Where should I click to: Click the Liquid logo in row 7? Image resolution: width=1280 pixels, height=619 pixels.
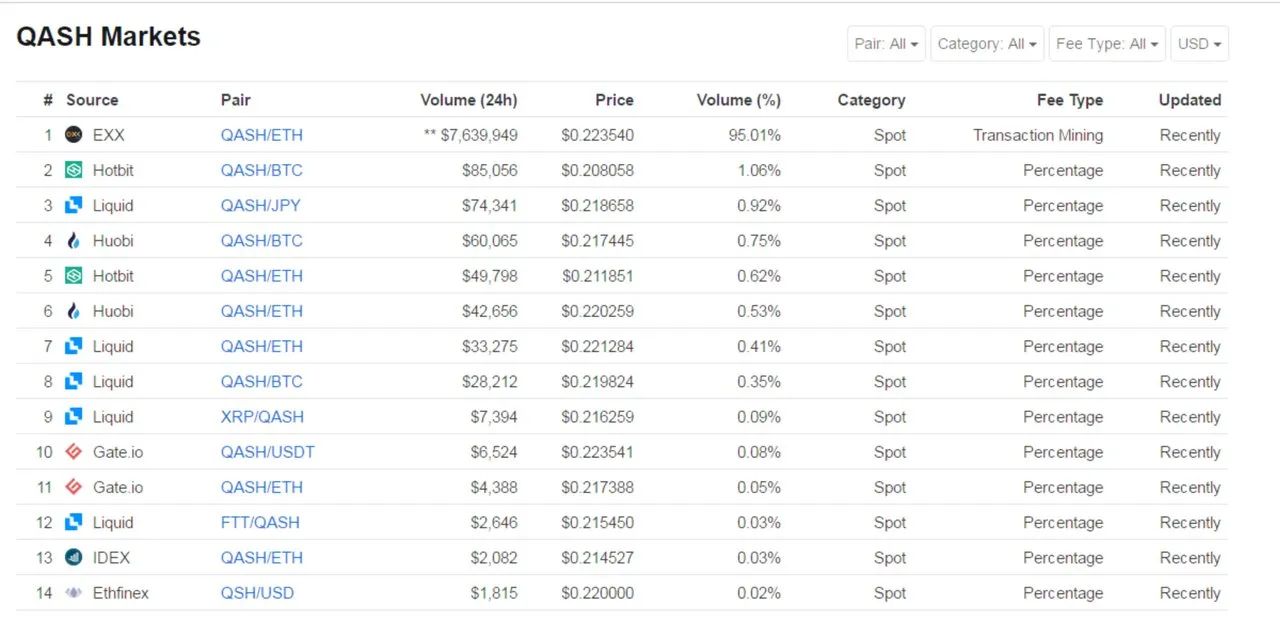click(73, 346)
